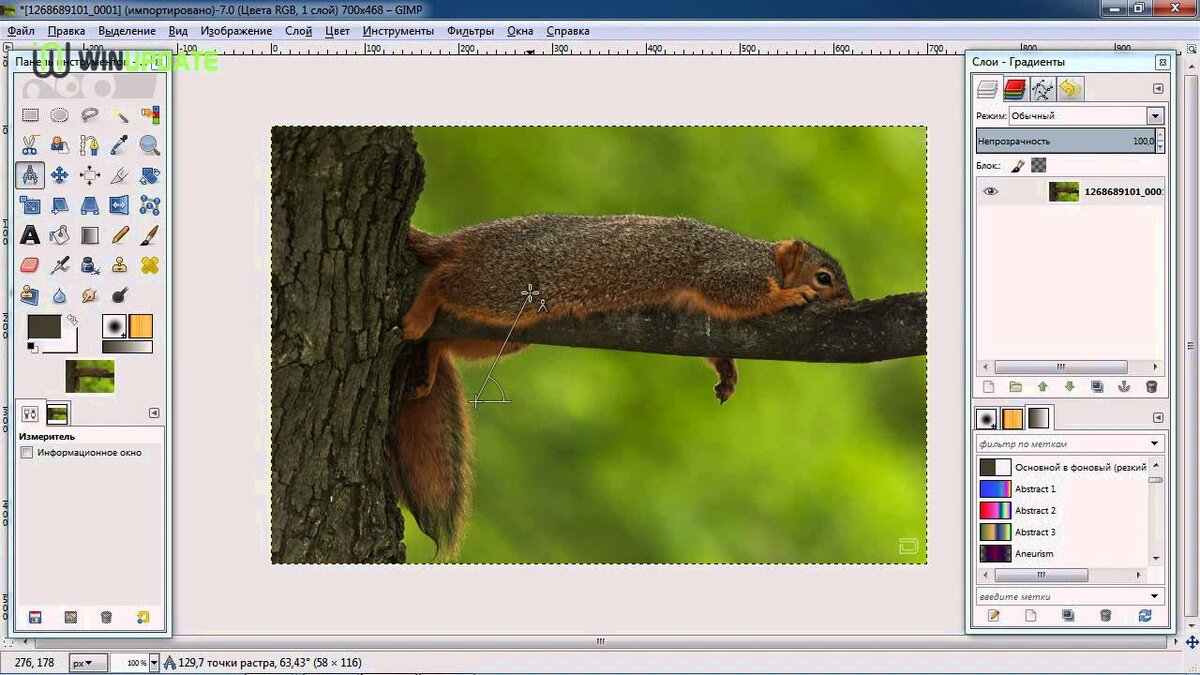Open the layers dock tab menu arrow
This screenshot has height=675, width=1200.
(1158, 89)
